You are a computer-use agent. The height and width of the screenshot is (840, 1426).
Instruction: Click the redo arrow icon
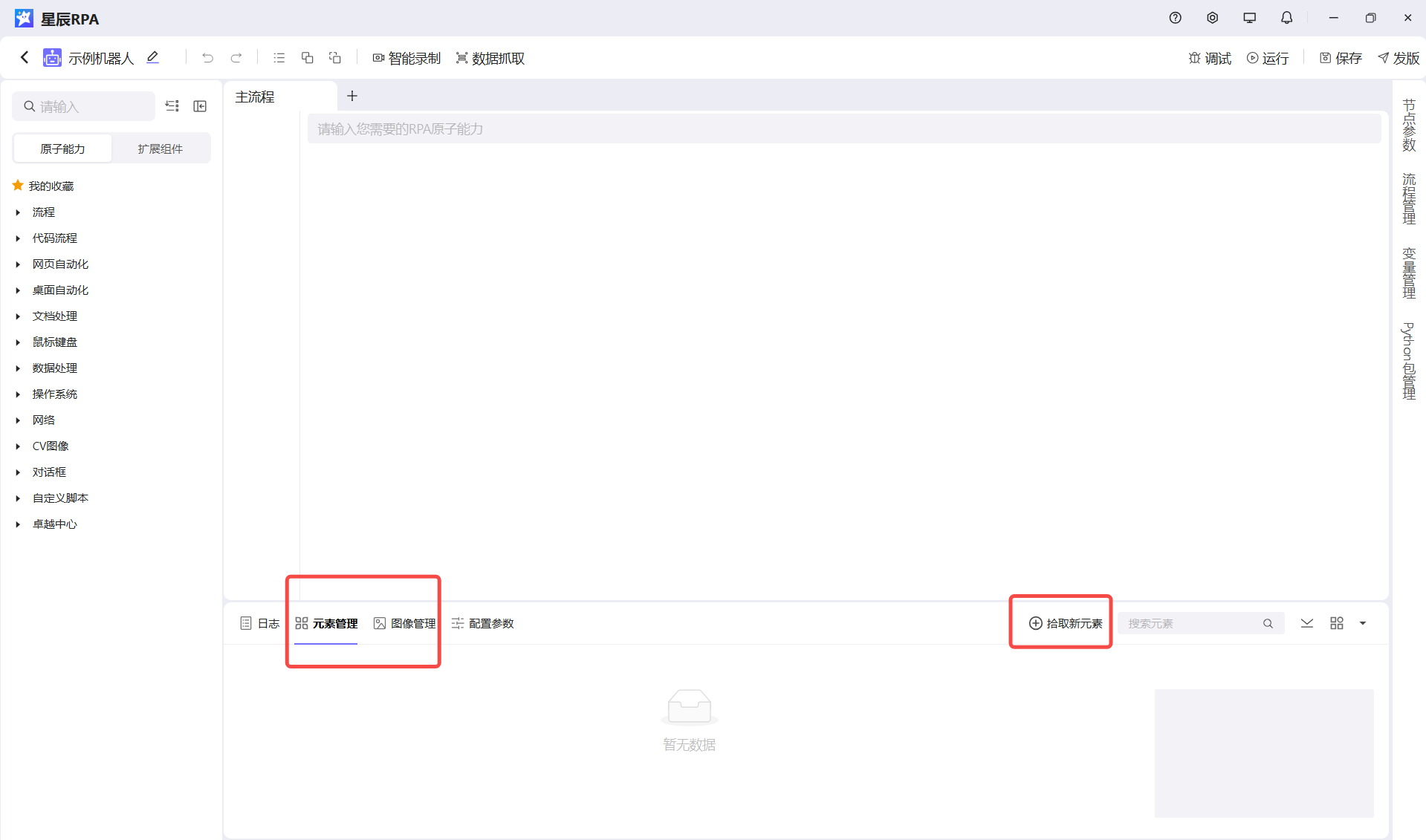point(236,58)
